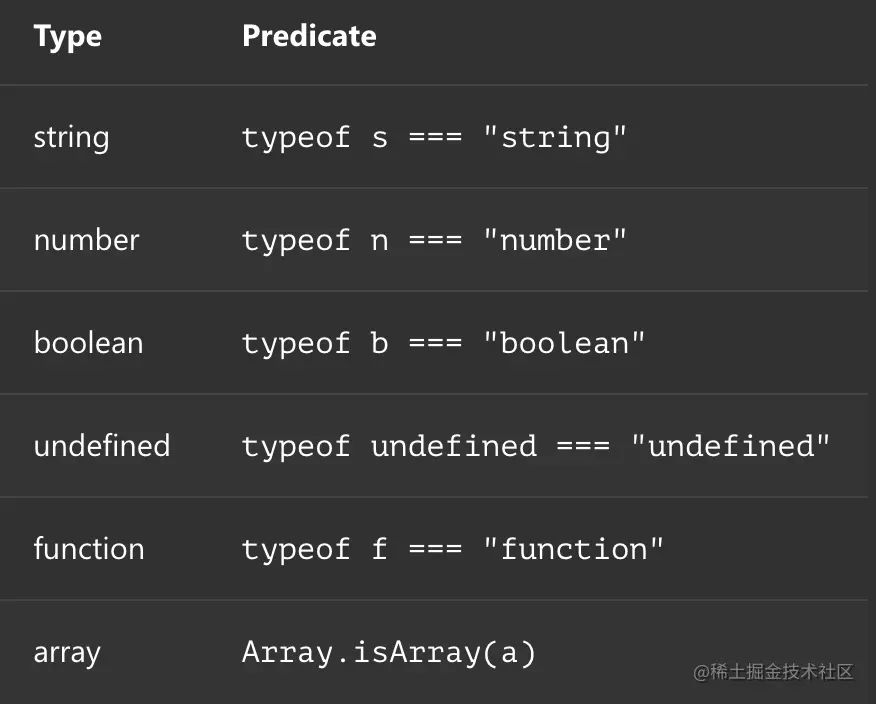Select the array type cell
Image resolution: width=876 pixels, height=704 pixels.
click(x=67, y=653)
